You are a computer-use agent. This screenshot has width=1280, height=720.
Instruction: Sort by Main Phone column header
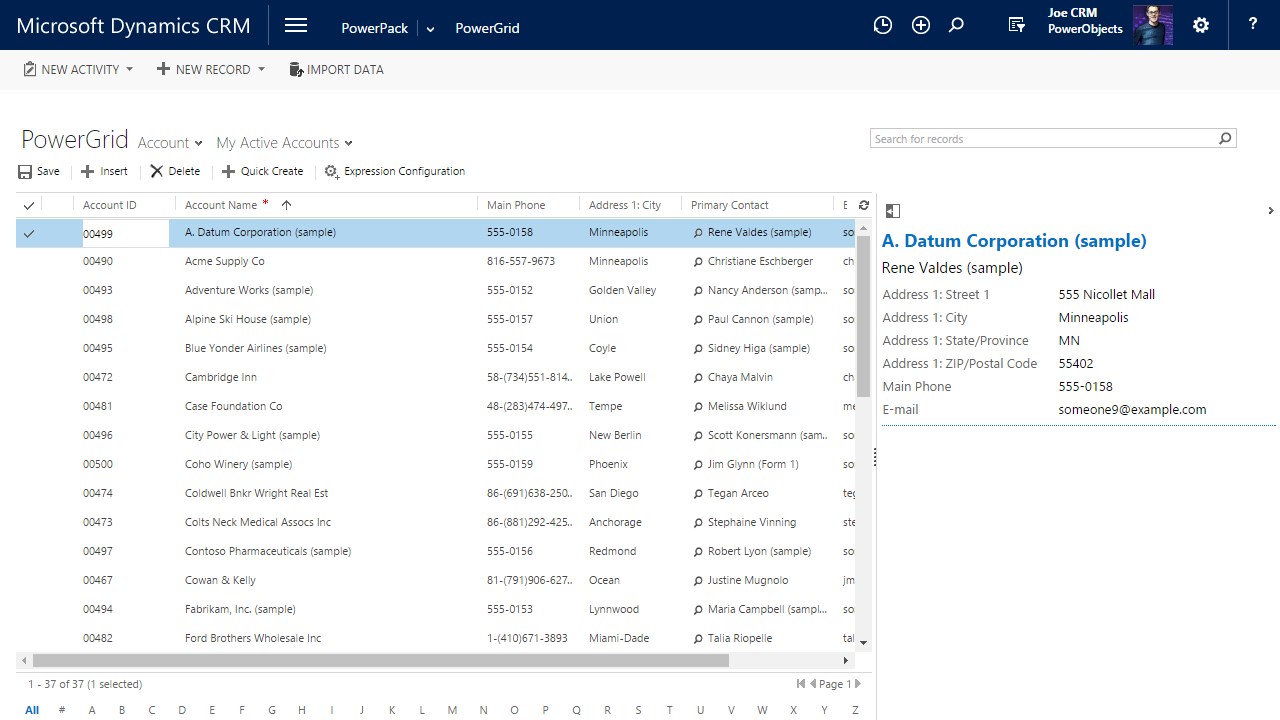tap(516, 205)
